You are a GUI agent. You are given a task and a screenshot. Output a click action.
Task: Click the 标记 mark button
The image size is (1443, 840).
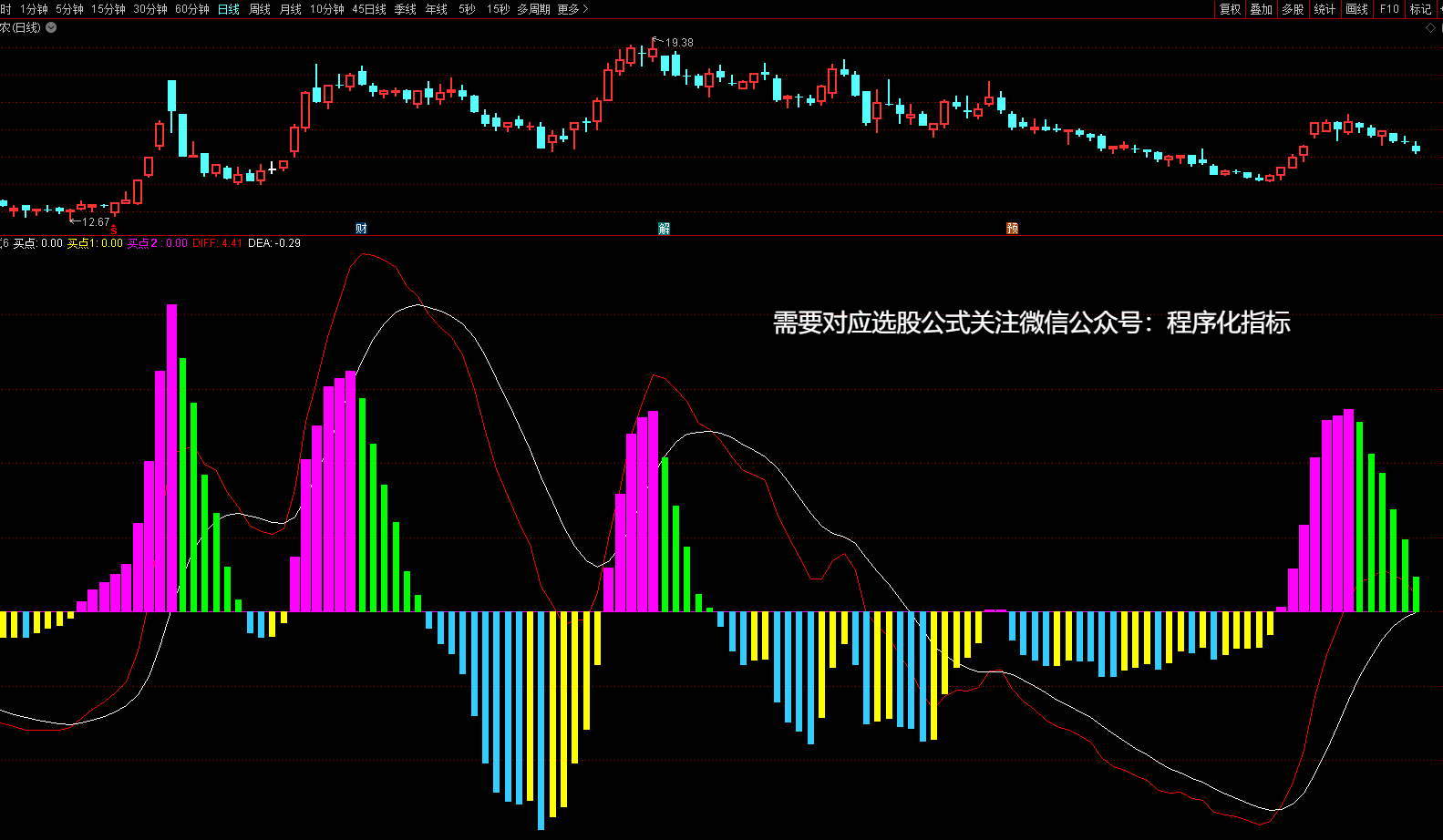point(1420,9)
